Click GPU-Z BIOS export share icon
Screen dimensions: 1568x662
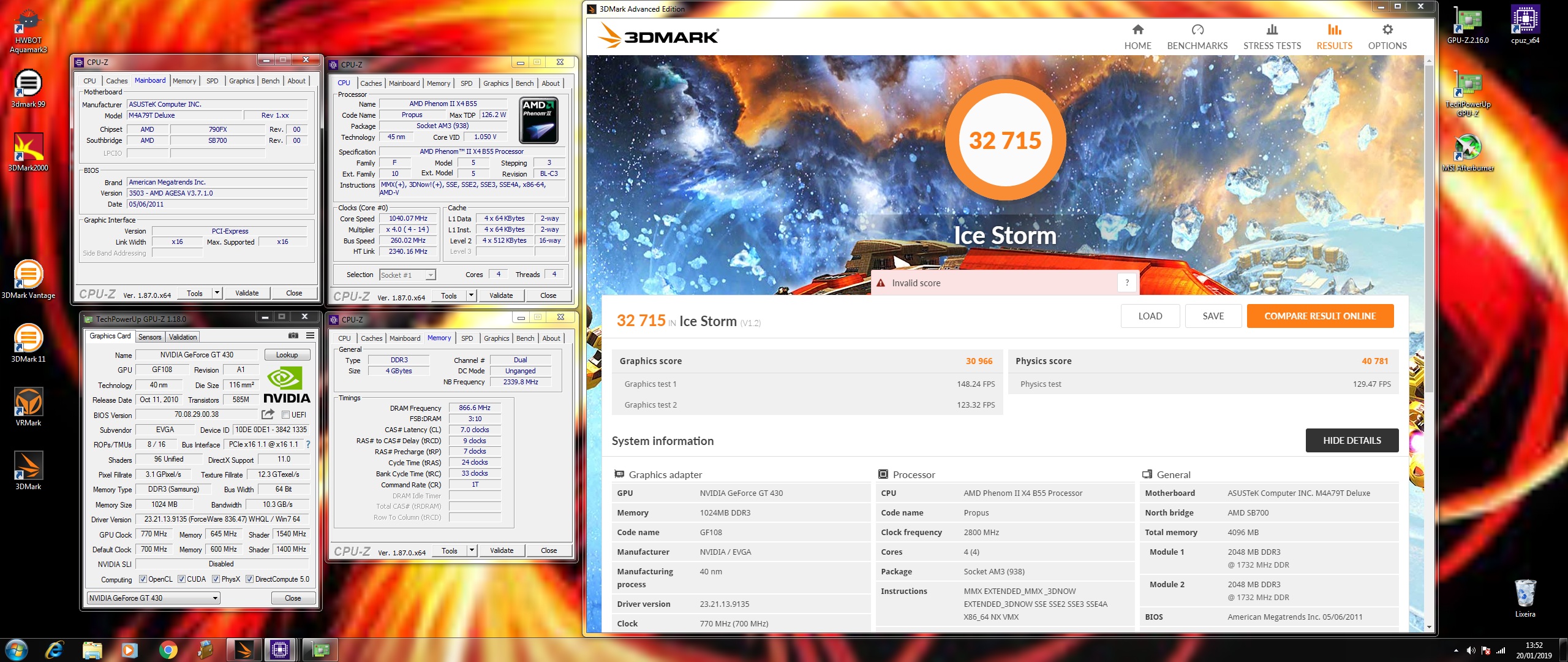point(268,414)
